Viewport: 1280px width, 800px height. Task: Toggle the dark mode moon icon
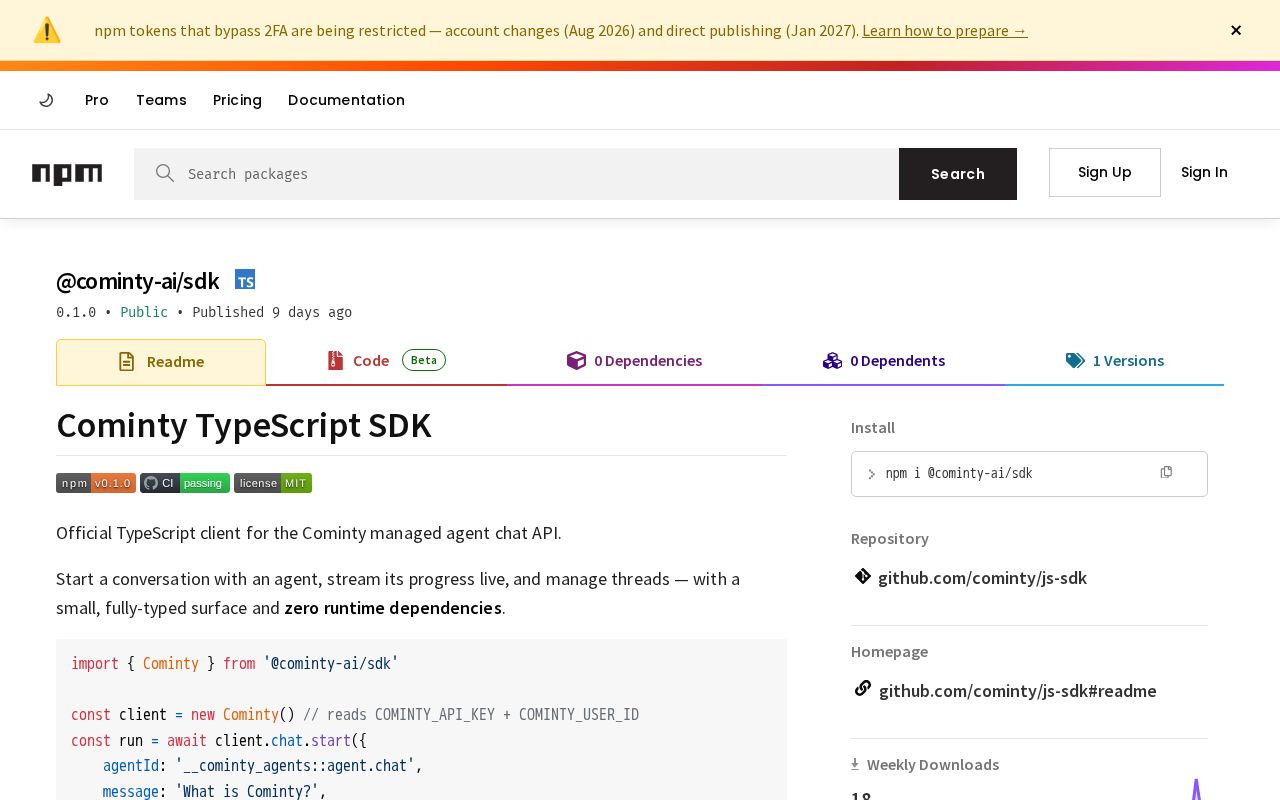(x=46, y=100)
